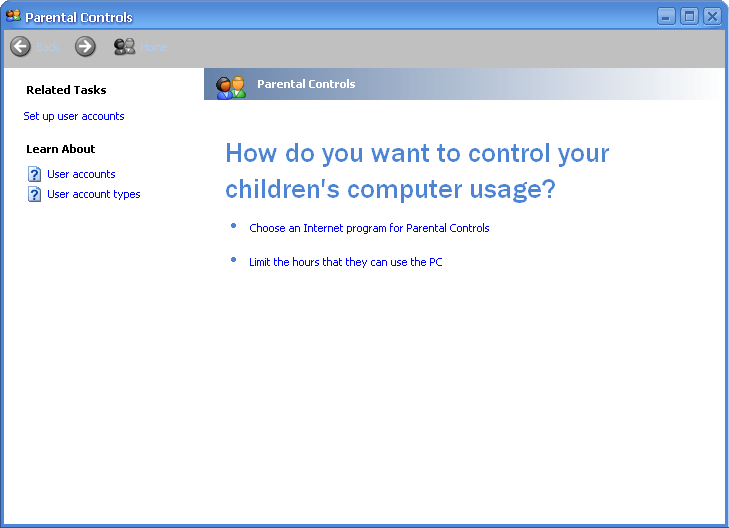This screenshot has width=729, height=528.
Task: Click the title bar Parental Controls icon
Action: pyautogui.click(x=13, y=16)
